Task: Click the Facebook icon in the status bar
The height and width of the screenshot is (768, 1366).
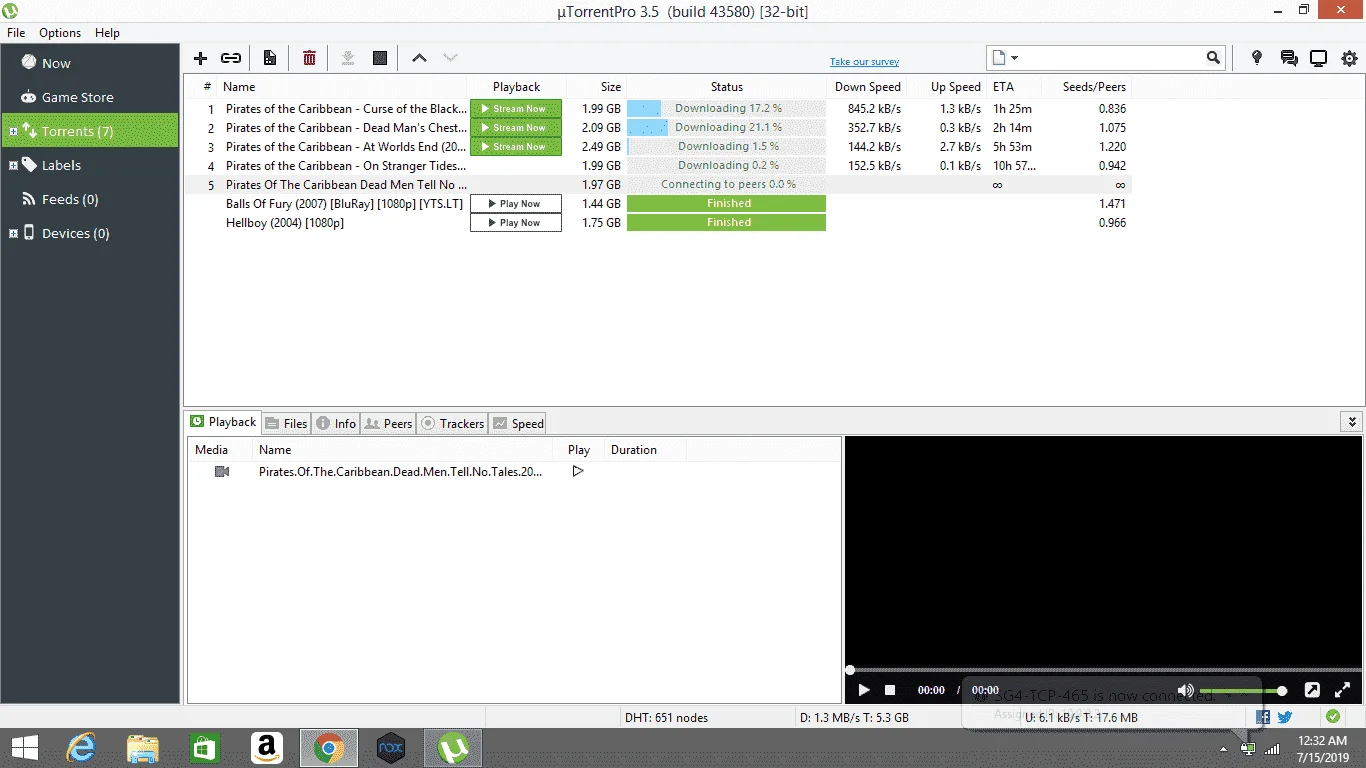Action: [x=1263, y=716]
